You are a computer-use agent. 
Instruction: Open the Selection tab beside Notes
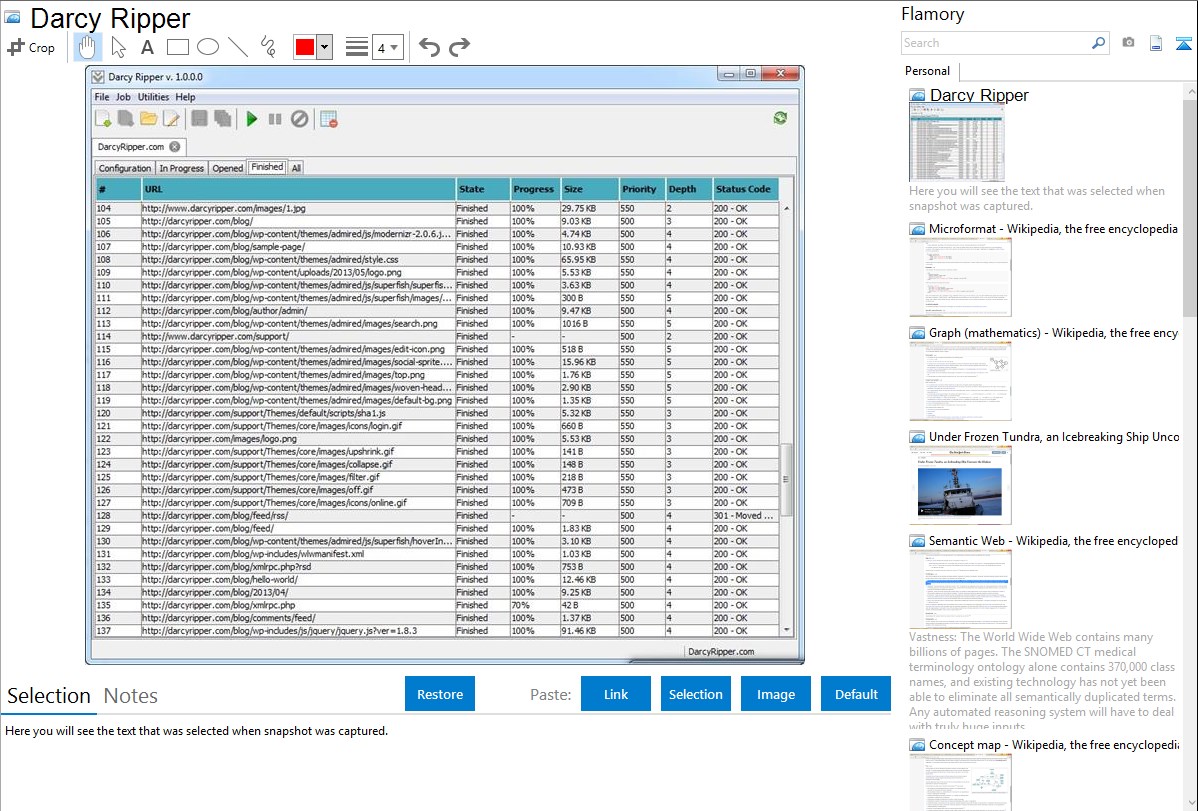[49, 696]
